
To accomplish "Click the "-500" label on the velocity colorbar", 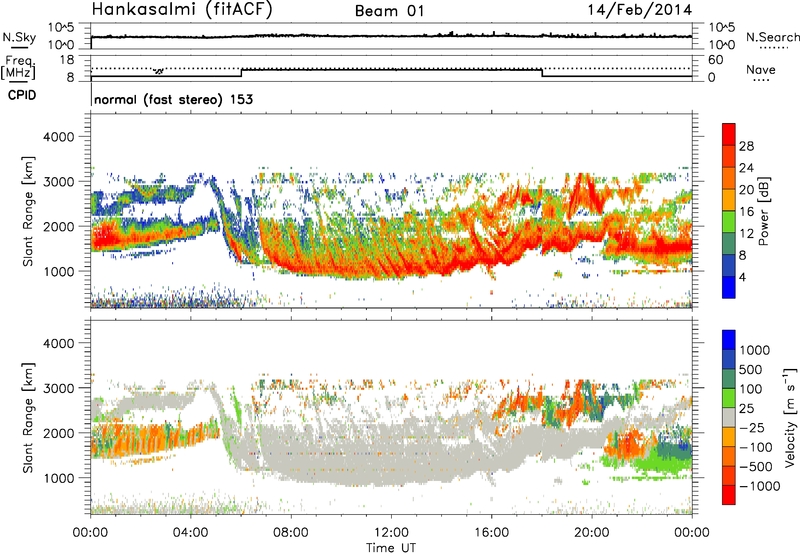I will point(755,467).
